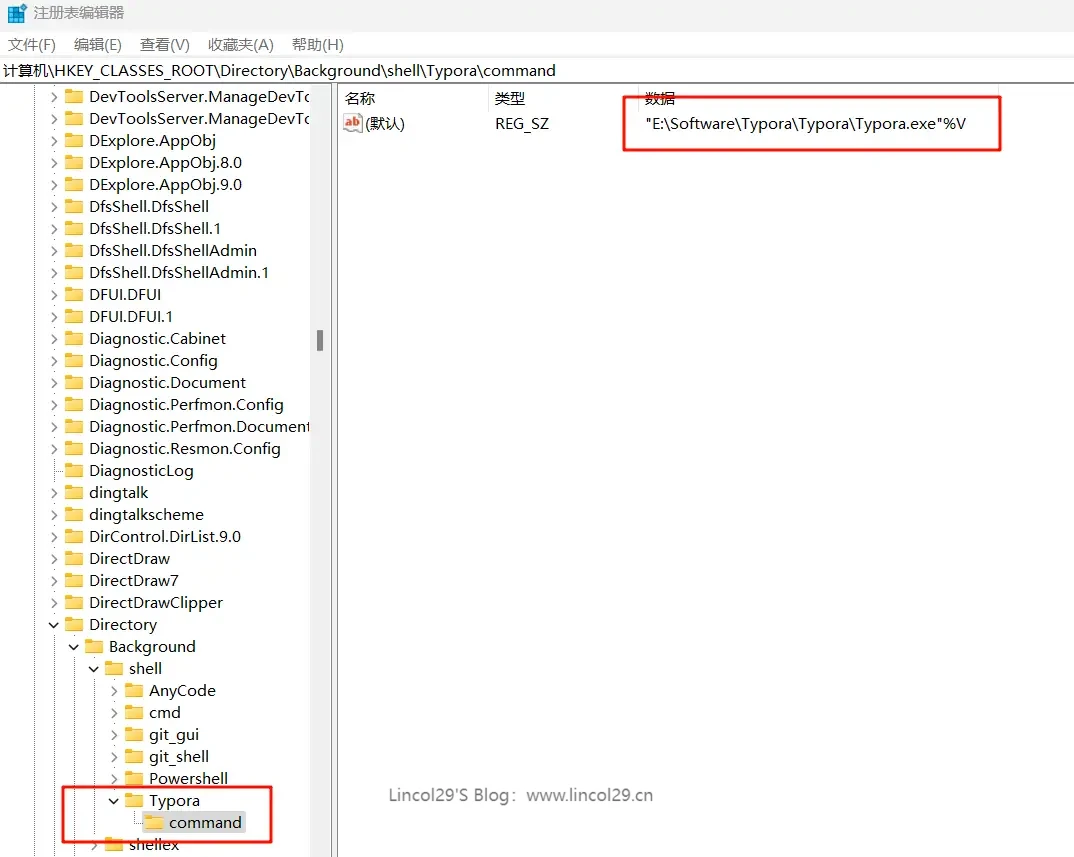The width and height of the screenshot is (1074, 857).
Task: Click the command key folder icon
Action: pyautogui.click(x=154, y=822)
